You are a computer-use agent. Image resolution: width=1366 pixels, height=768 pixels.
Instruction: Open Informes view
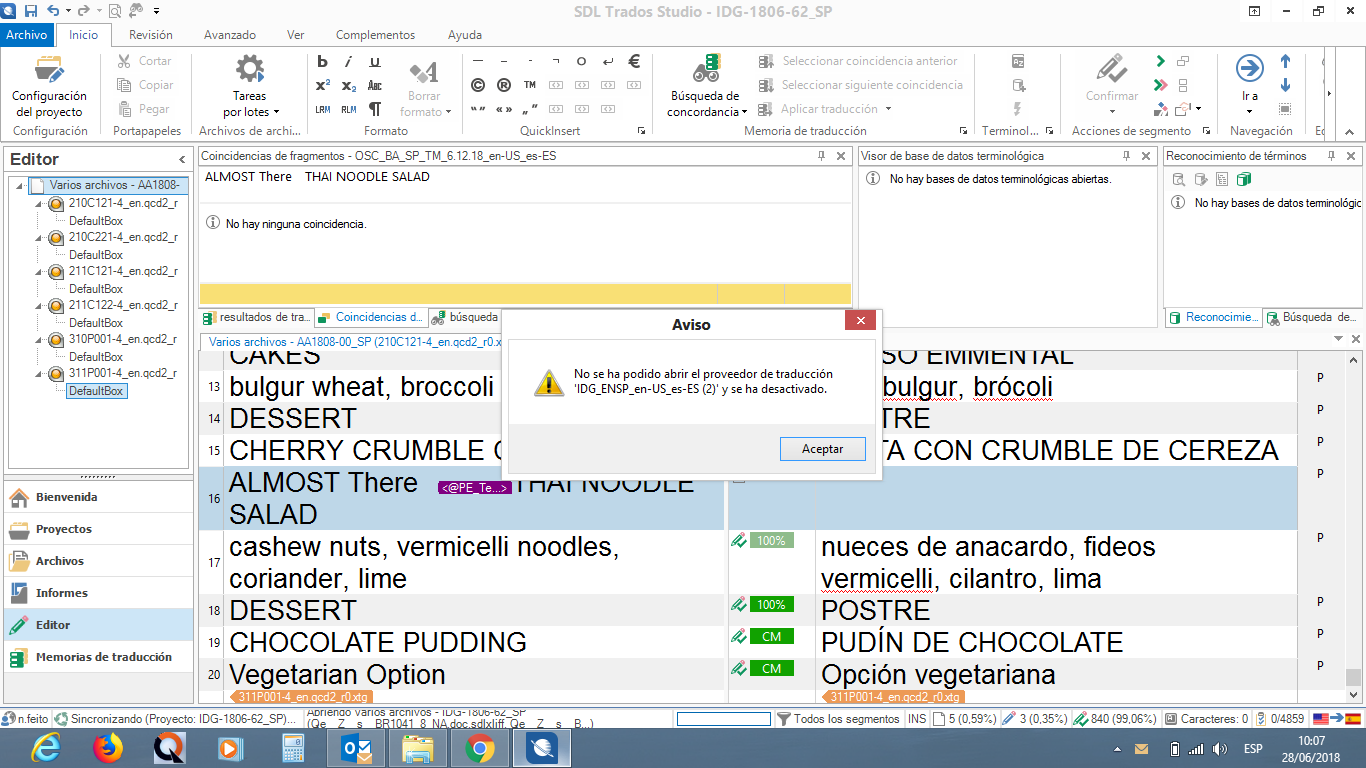point(98,593)
